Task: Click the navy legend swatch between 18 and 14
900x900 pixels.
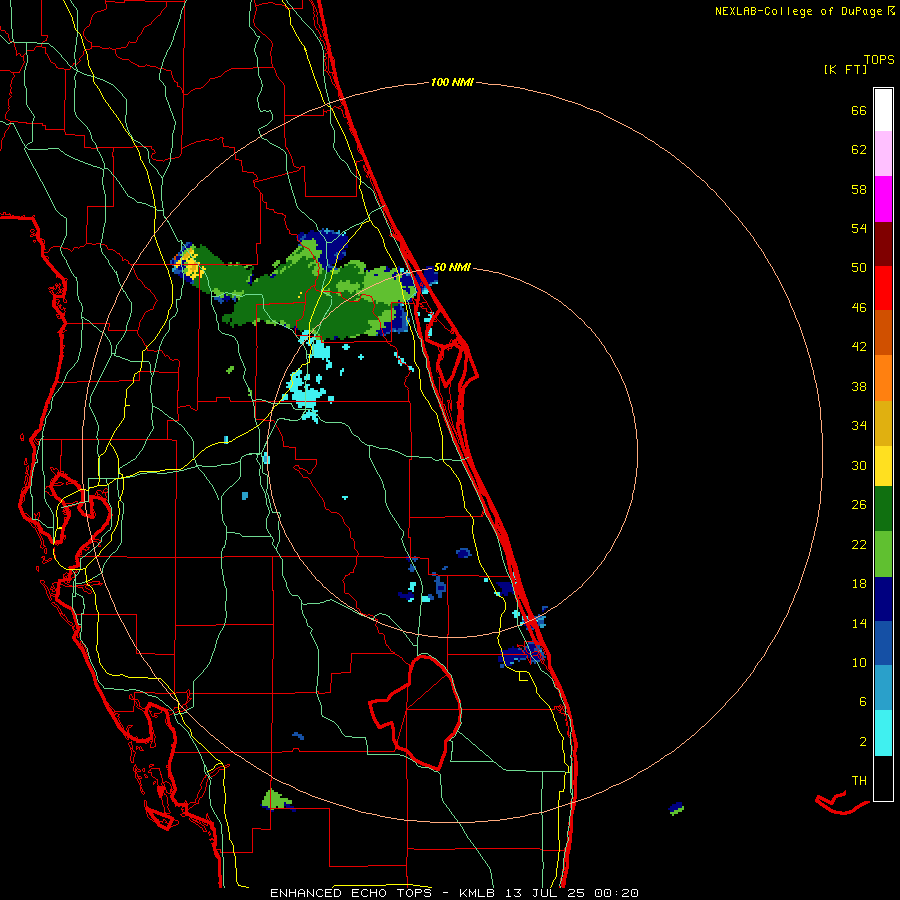Action: pos(883,599)
